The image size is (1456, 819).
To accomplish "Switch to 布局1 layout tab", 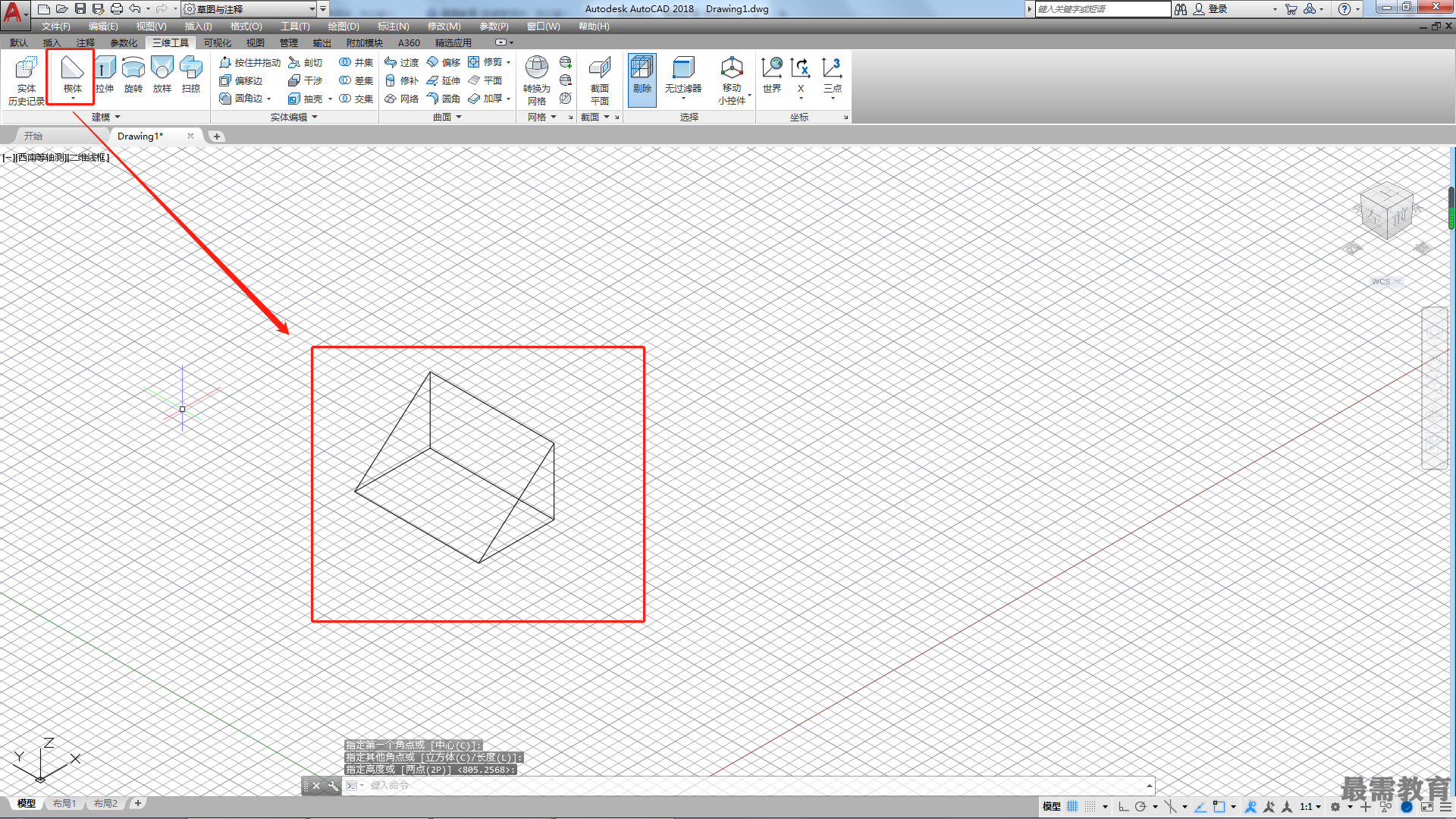I will [x=64, y=803].
